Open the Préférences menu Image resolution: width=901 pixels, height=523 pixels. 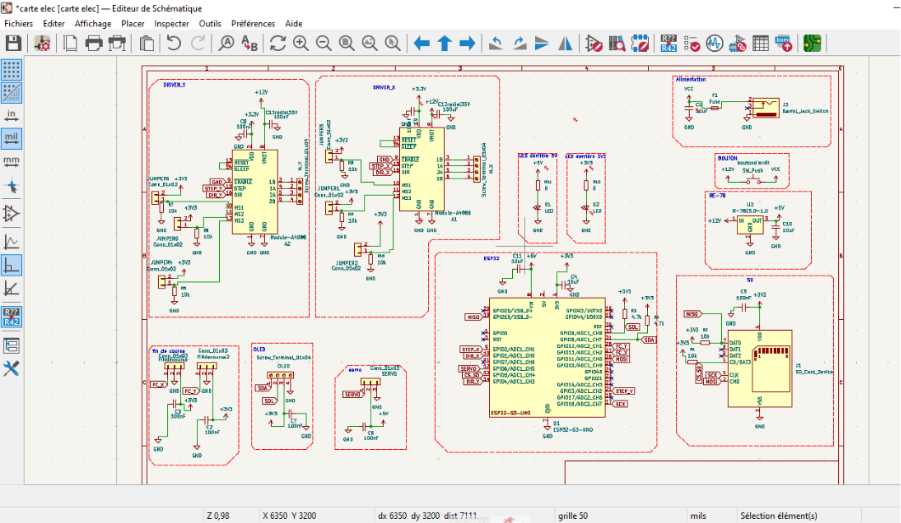tap(253, 24)
